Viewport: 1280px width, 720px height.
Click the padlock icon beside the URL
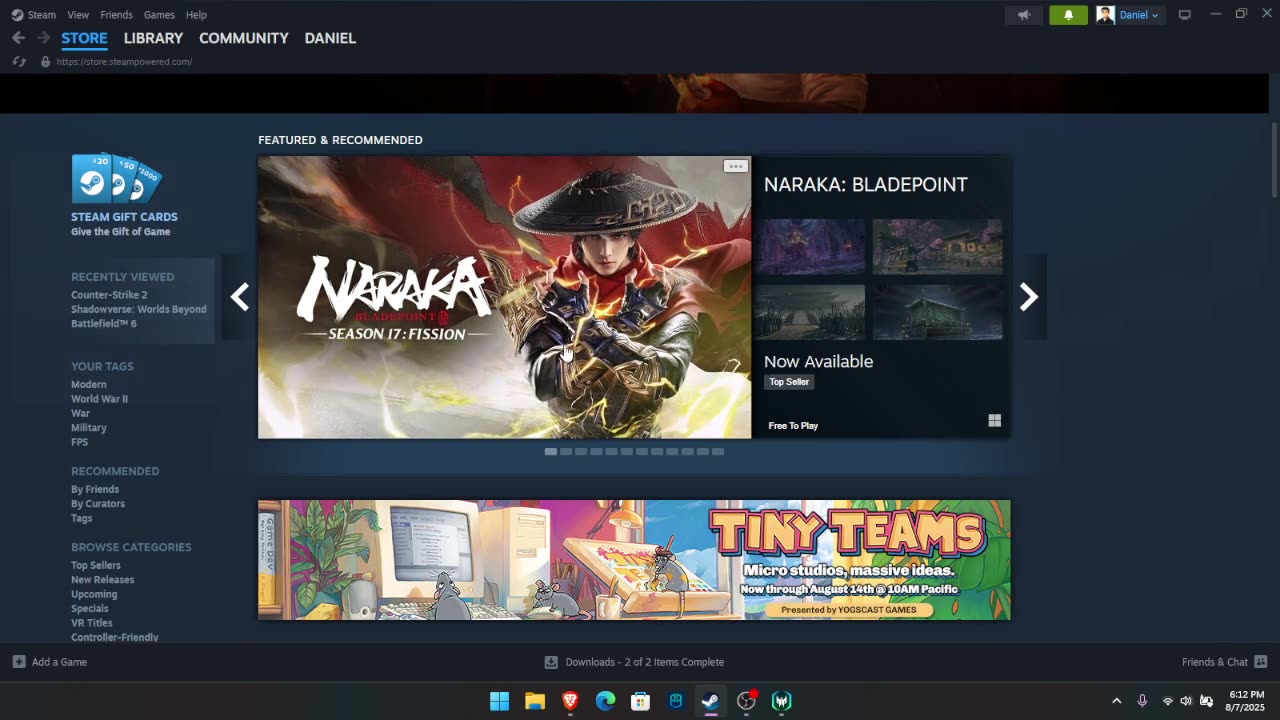[45, 62]
